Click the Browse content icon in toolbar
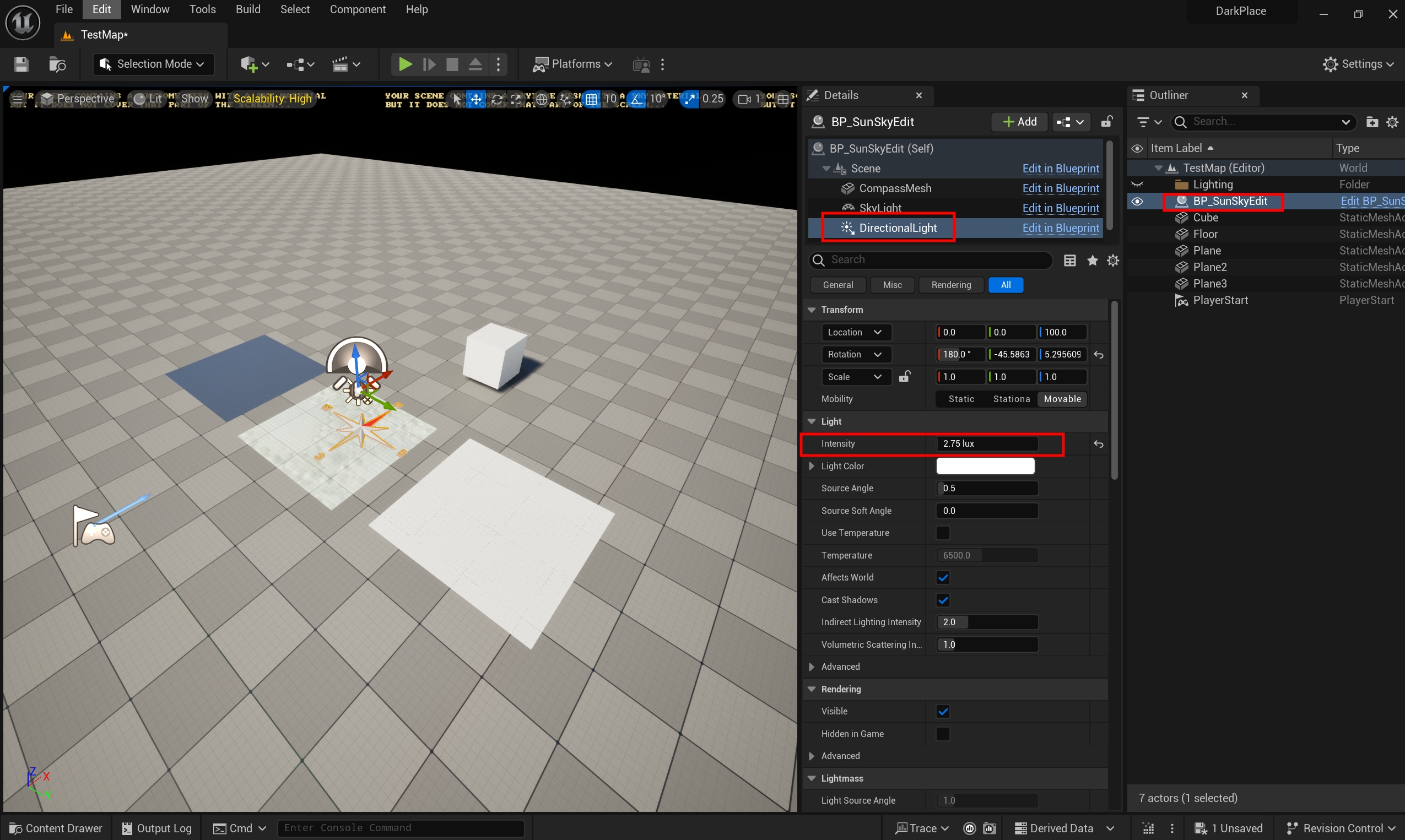The image size is (1405, 840). click(57, 64)
